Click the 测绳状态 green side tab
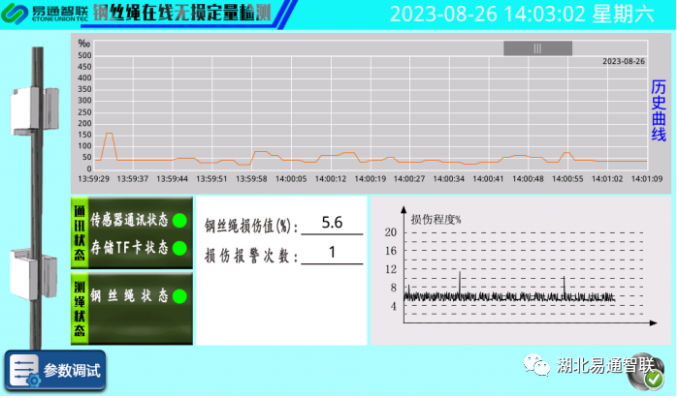 point(79,309)
